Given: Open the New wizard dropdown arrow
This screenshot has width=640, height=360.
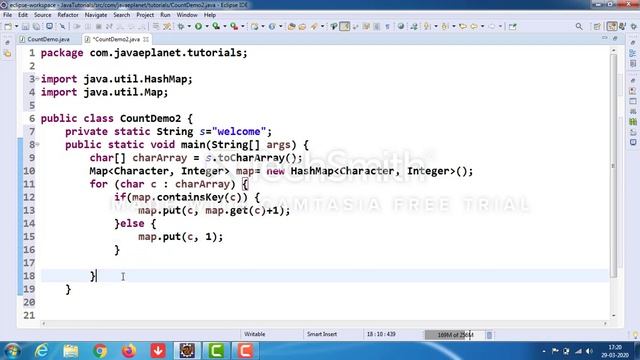Looking at the screenshot, I should coord(16,27).
